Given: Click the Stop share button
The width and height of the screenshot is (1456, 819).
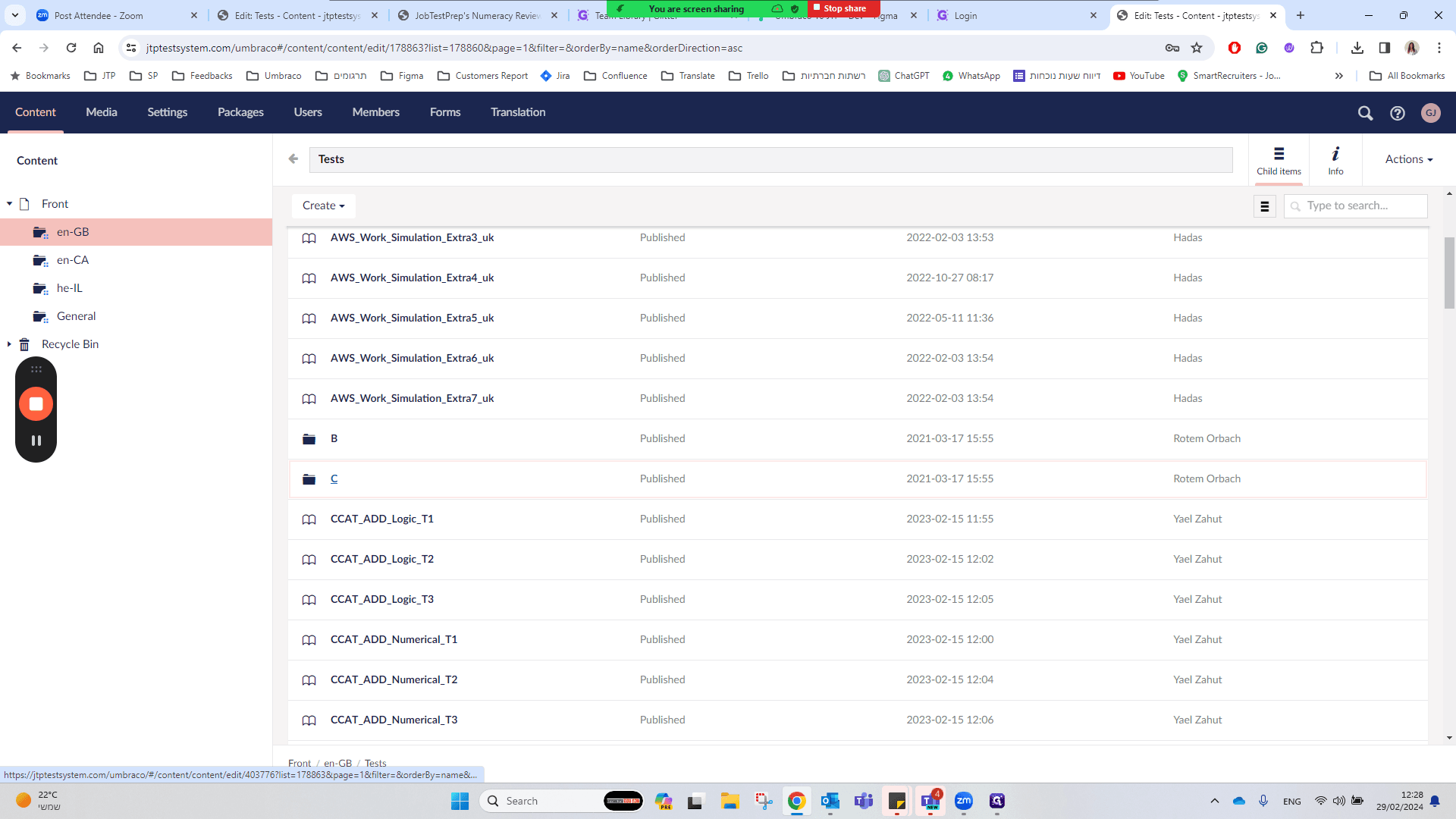Looking at the screenshot, I should click(844, 8).
